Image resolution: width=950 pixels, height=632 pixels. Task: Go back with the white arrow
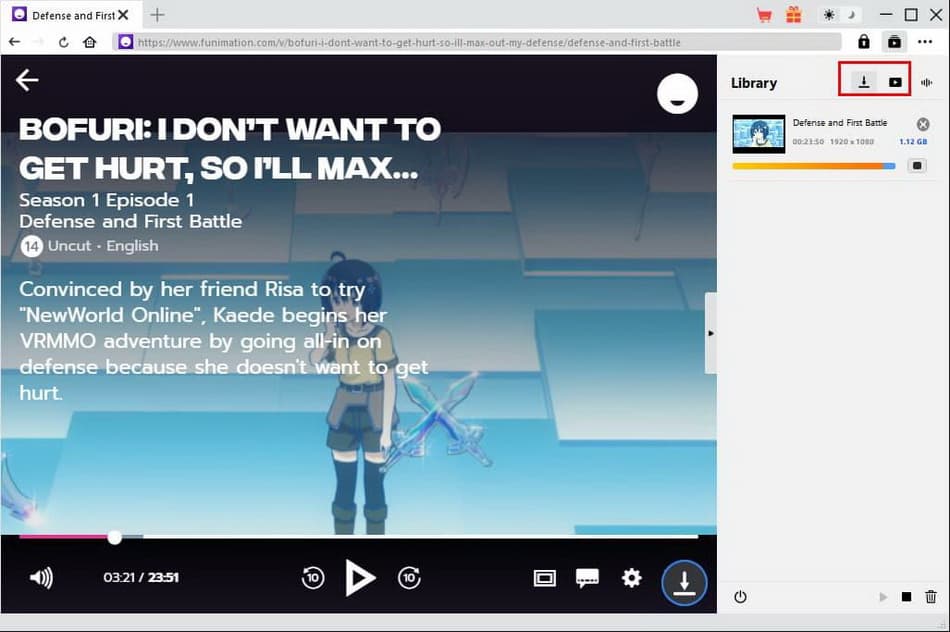27,81
